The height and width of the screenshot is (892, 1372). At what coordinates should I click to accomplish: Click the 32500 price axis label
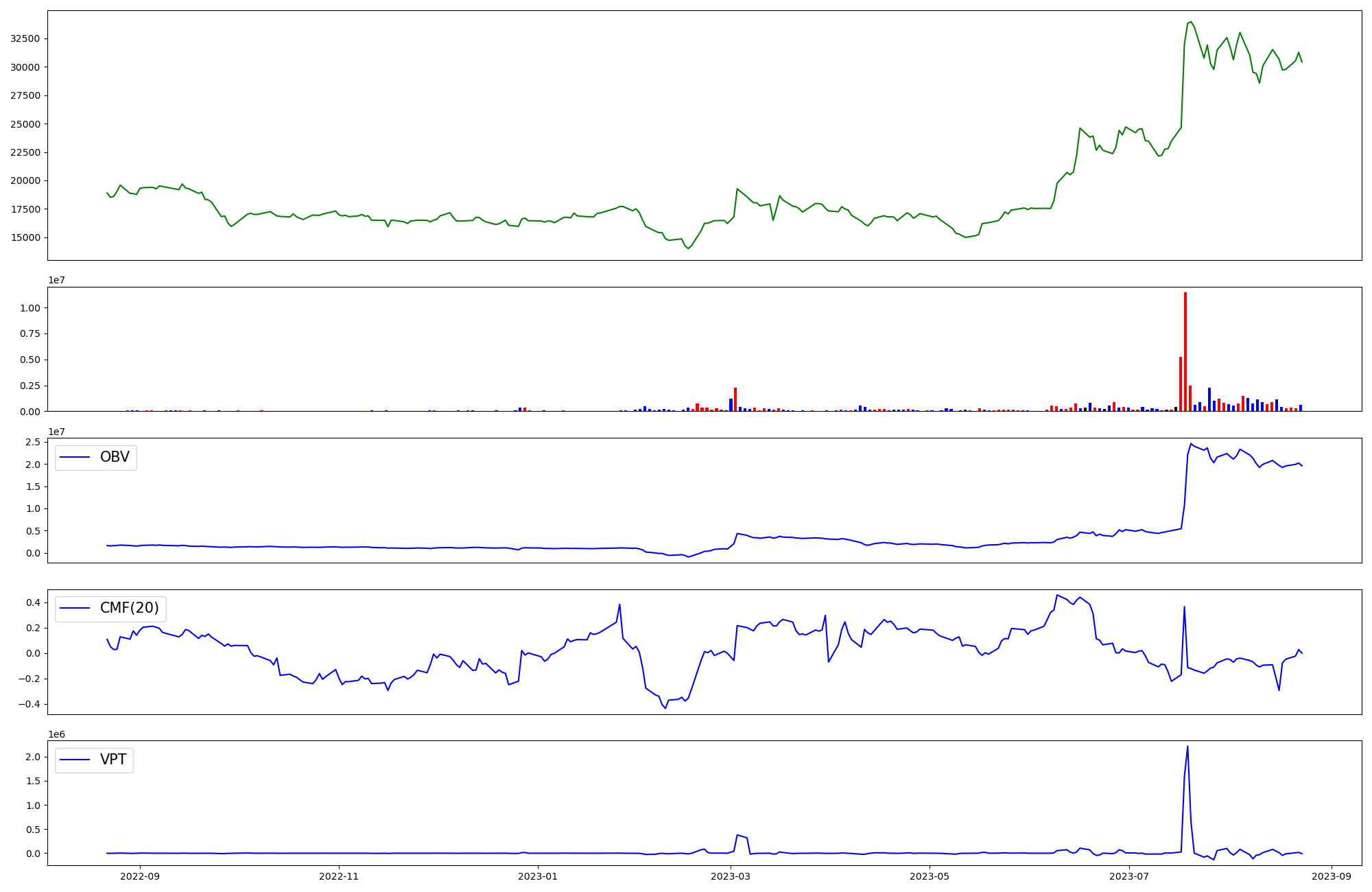[x=25, y=38]
